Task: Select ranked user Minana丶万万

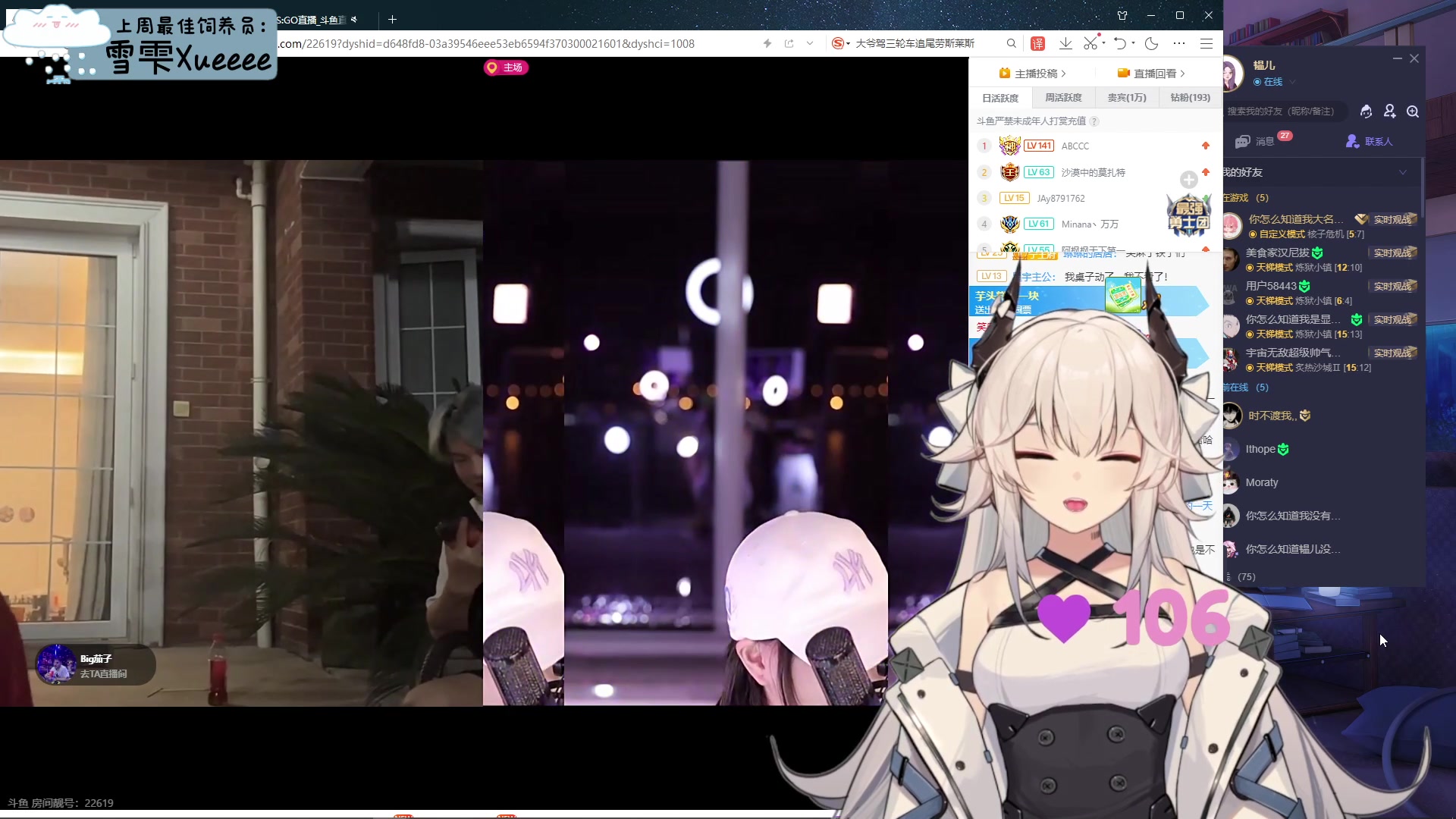Action: click(x=1090, y=224)
